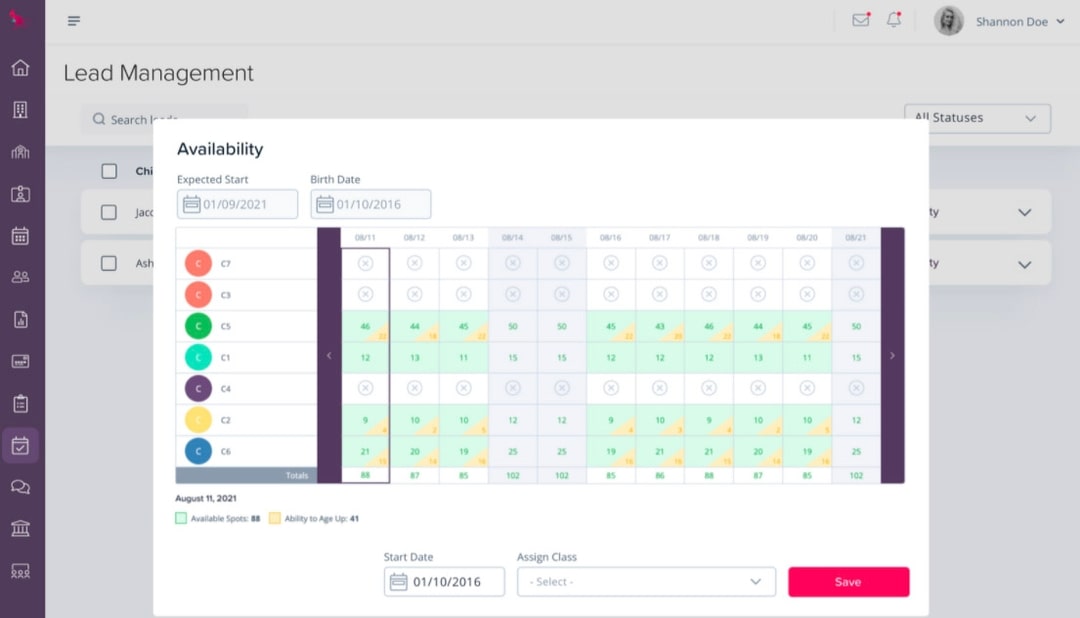Check the checkbox beside Ash row
This screenshot has height=618, width=1080.
[109, 263]
